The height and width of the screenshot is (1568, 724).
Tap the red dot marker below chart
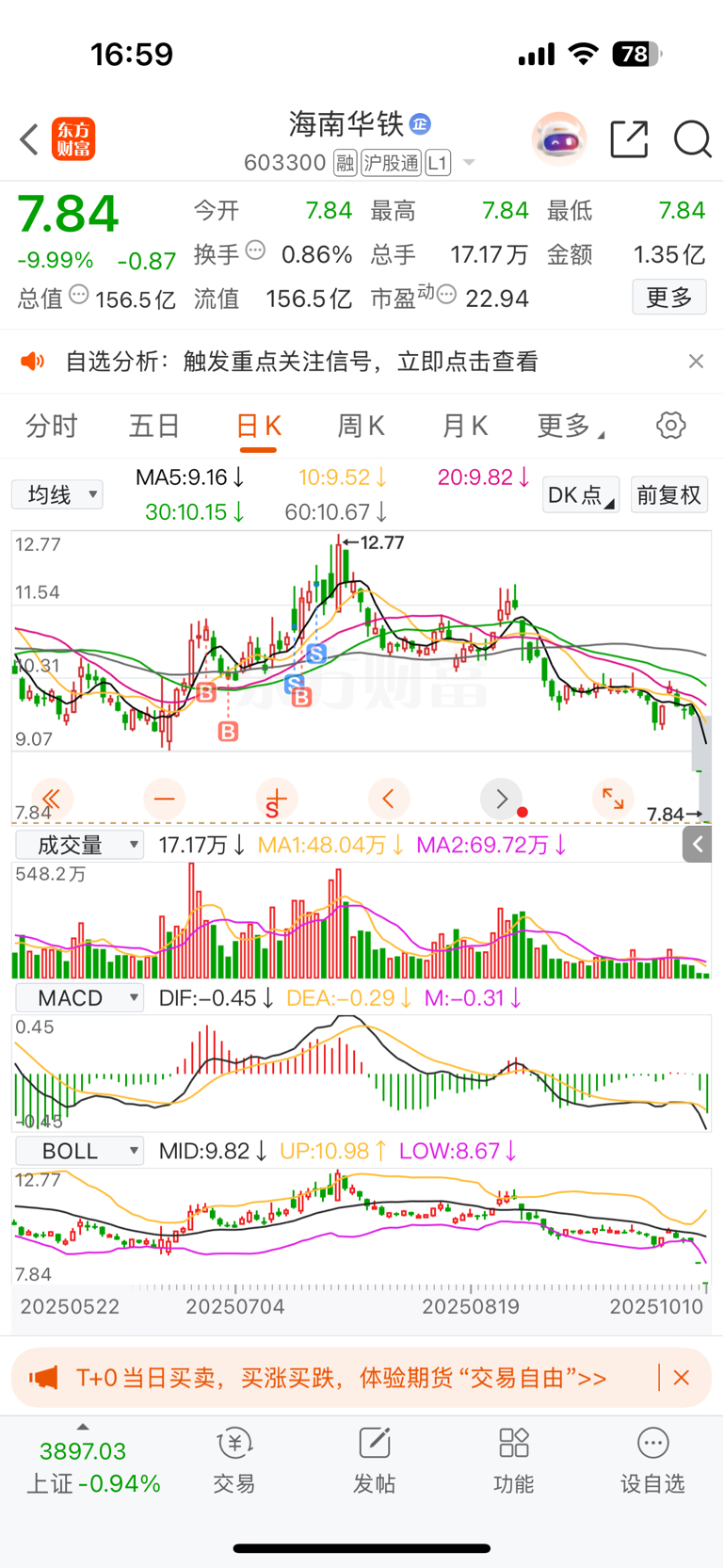click(523, 813)
